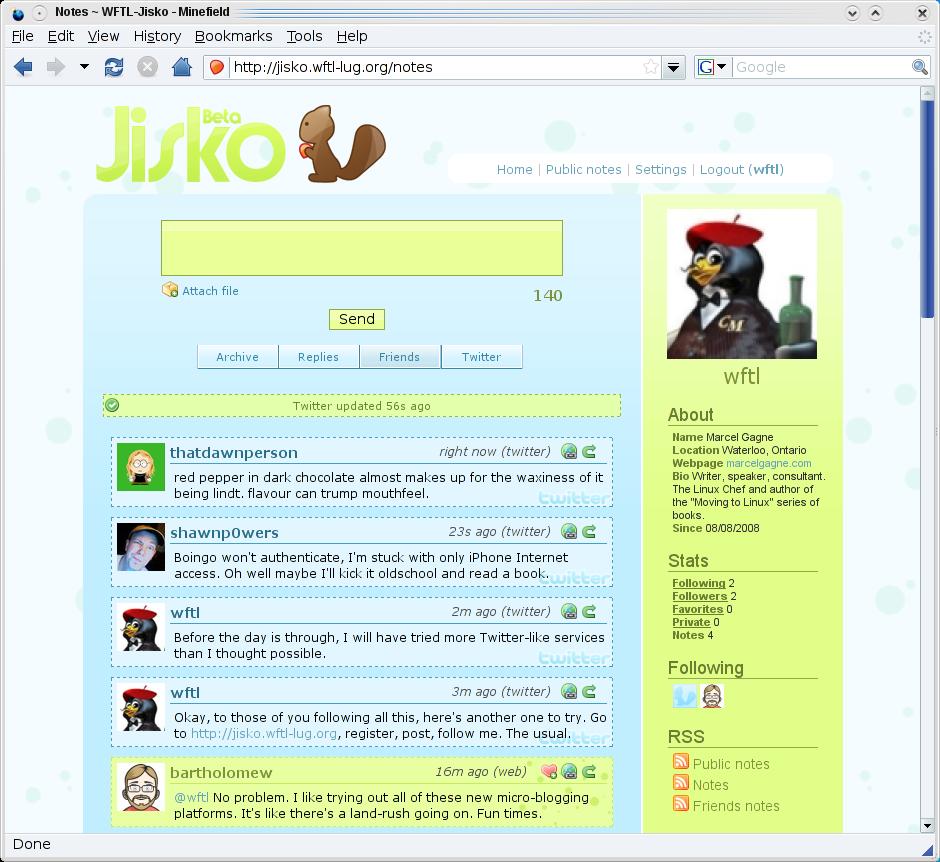Switch to the Friends tab
This screenshot has height=862, width=940.
coord(400,357)
